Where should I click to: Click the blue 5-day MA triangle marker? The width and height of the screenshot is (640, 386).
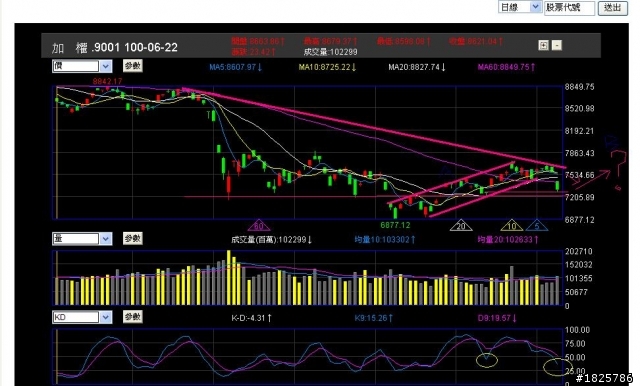click(x=537, y=226)
